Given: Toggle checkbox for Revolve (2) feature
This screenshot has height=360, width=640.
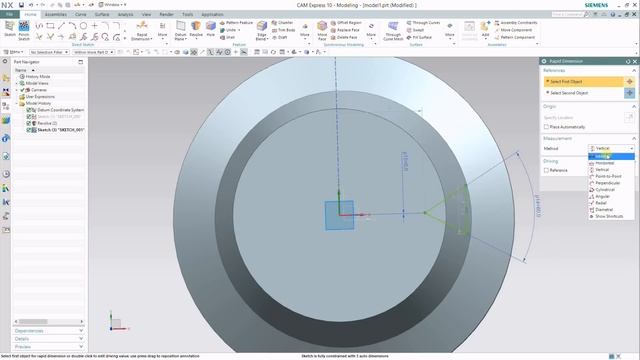Looking at the screenshot, I should [x=29, y=123].
